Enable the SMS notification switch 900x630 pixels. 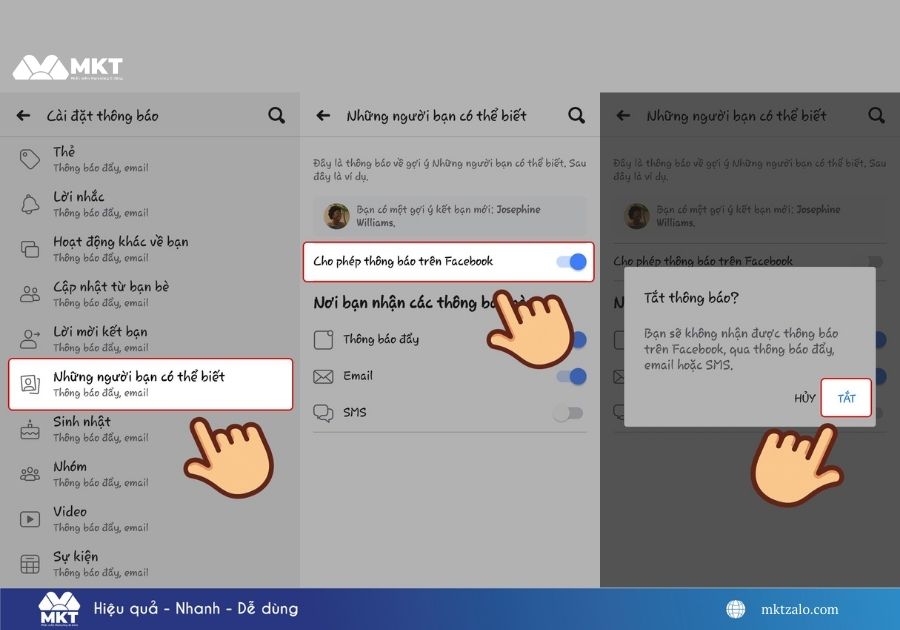[567, 411]
